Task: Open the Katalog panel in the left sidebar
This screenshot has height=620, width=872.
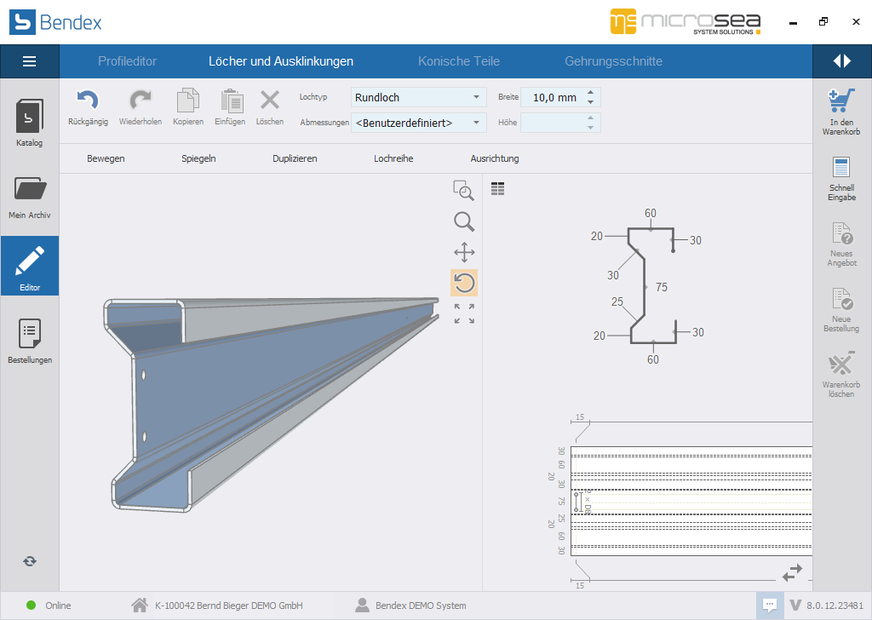Action: point(29,120)
